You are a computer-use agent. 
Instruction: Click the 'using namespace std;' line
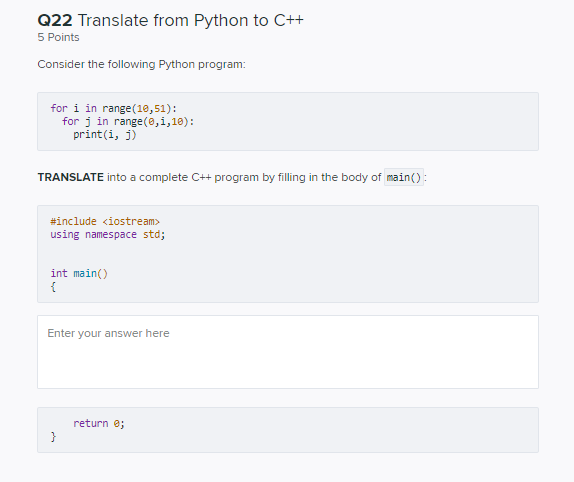[x=108, y=235]
